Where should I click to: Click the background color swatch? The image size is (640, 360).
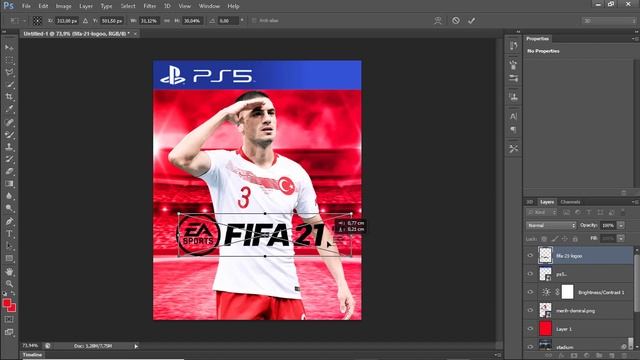pyautogui.click(x=13, y=308)
